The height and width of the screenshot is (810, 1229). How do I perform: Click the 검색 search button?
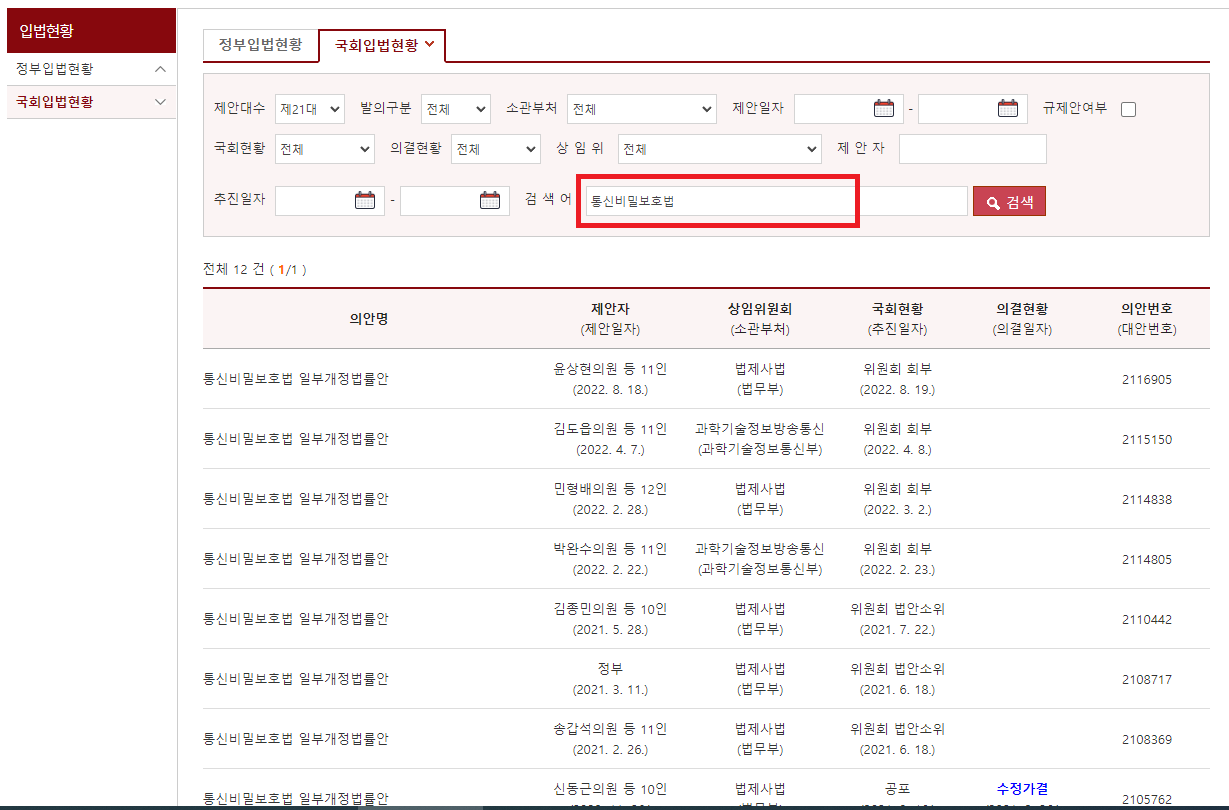point(1009,201)
